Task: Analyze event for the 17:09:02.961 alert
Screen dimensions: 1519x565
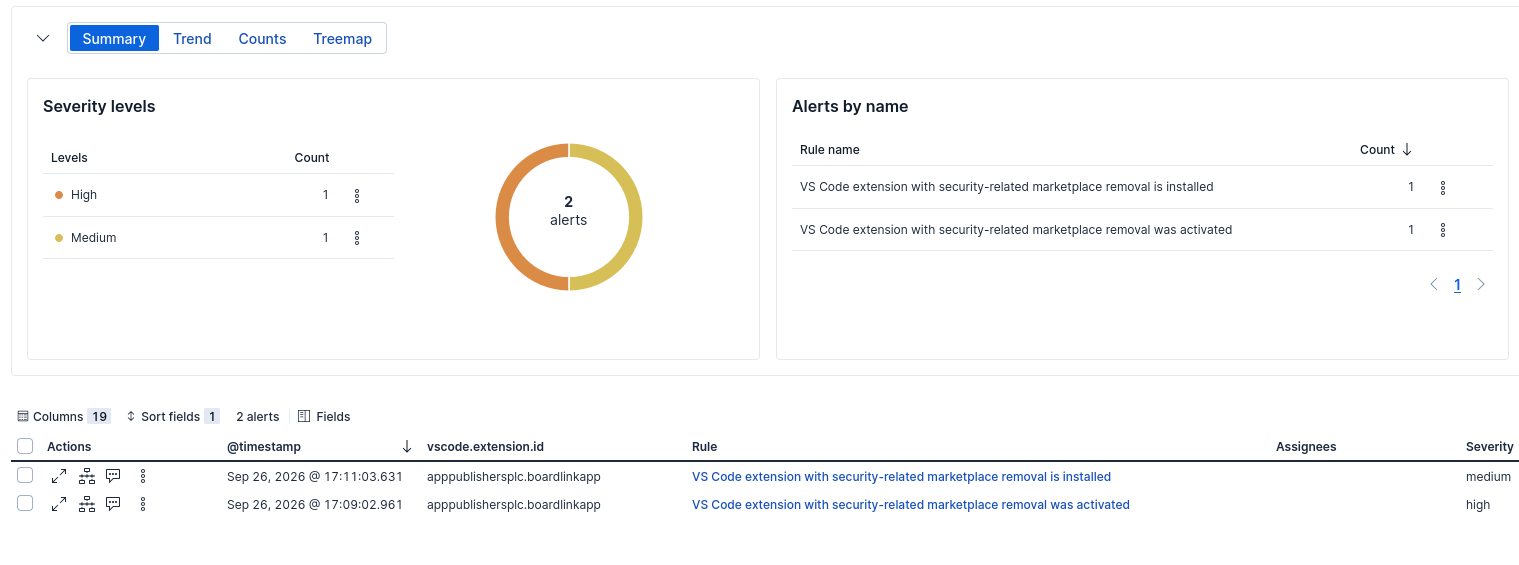Action: coord(87,504)
